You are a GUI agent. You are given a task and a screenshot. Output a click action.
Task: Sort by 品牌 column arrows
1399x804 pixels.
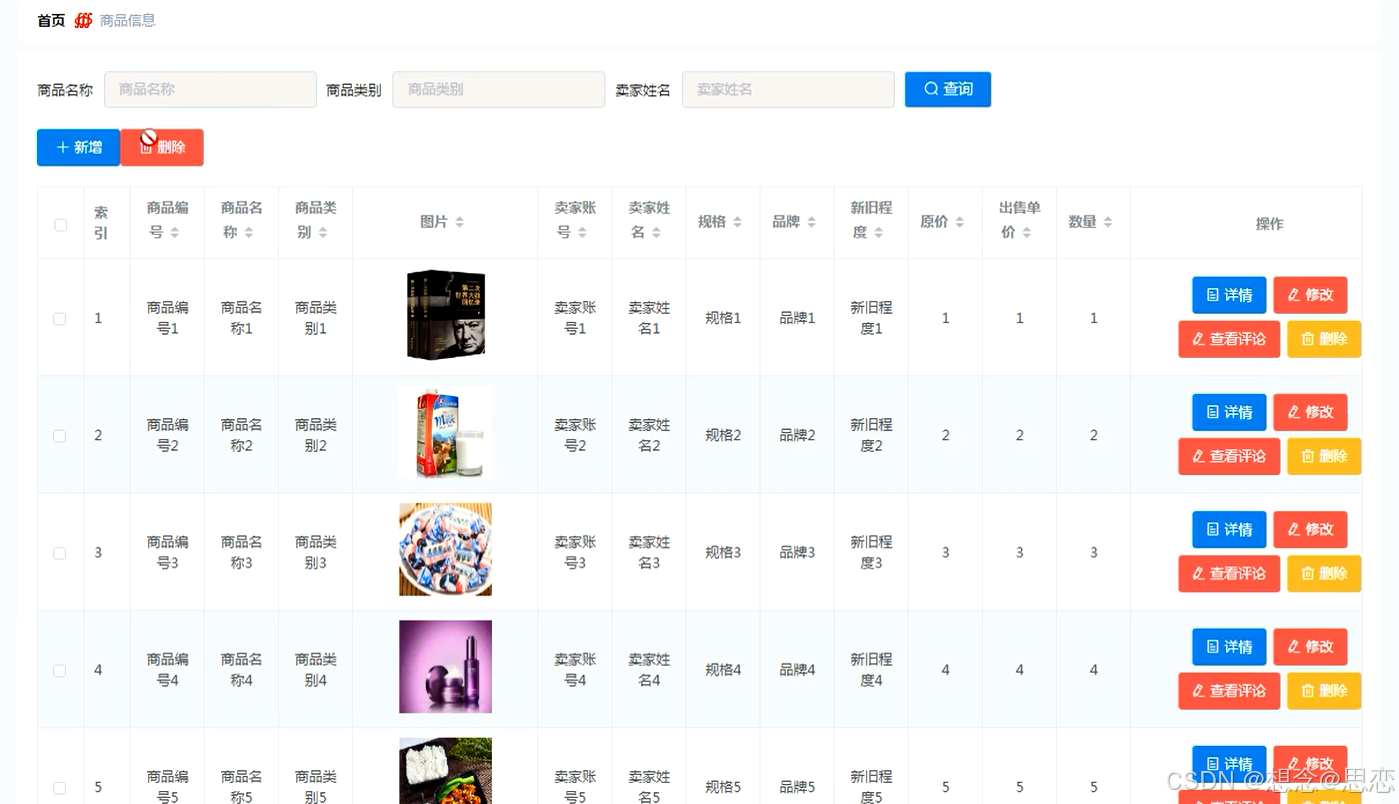click(811, 222)
